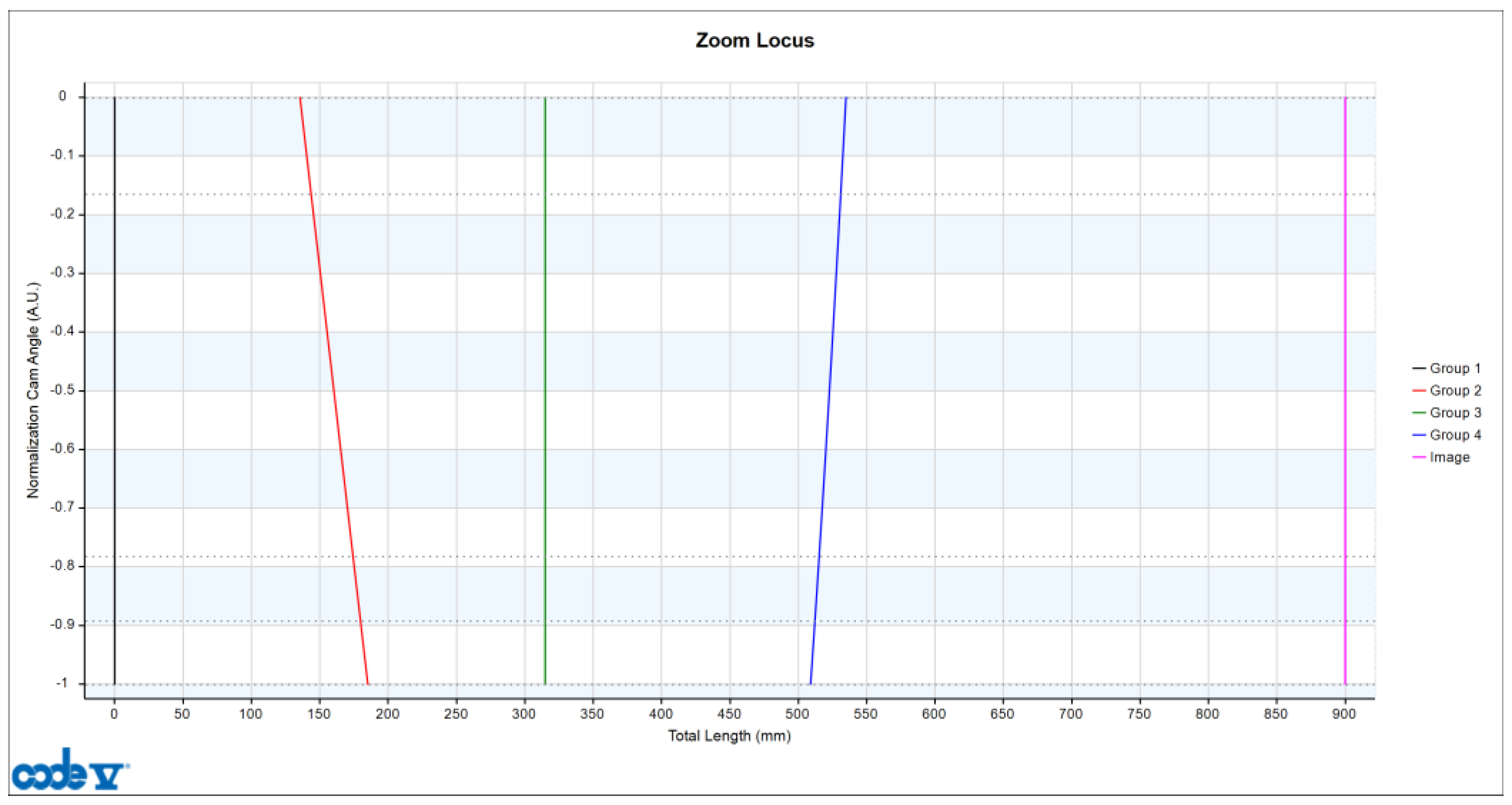Screen dimensions: 1512x805
Task: Click the Group 2 legend entry
Action: pyautogui.click(x=1455, y=391)
